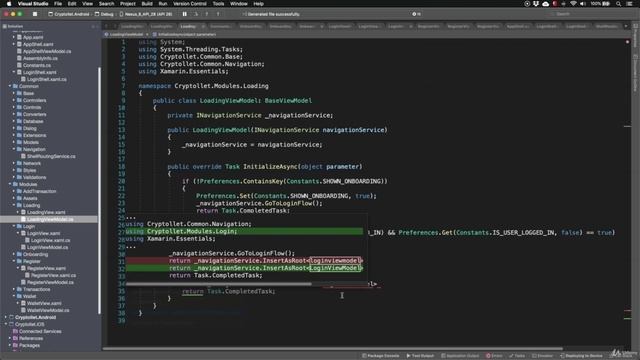Open RegisterViewModel.cs file

tap(50, 282)
